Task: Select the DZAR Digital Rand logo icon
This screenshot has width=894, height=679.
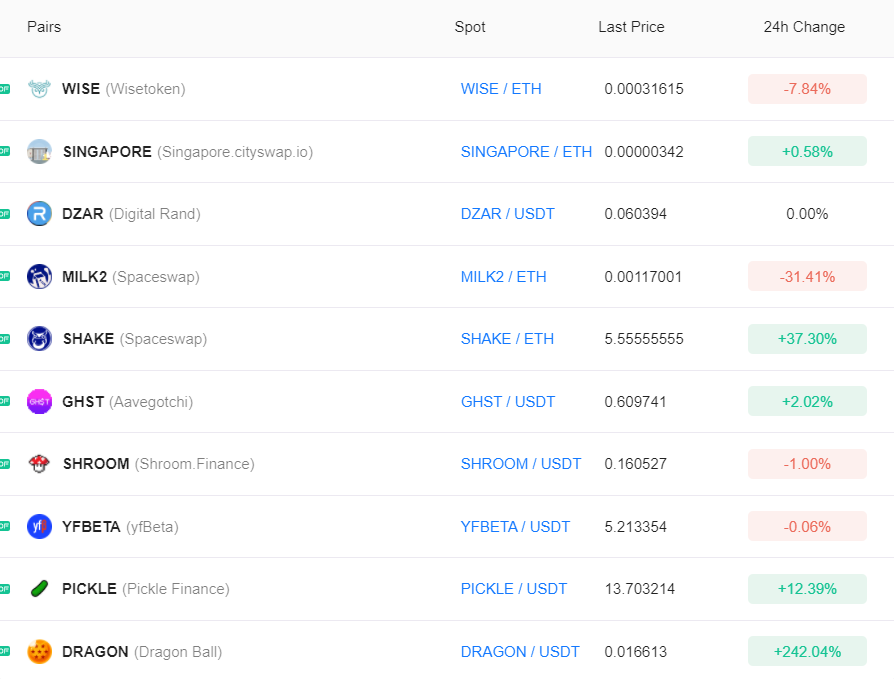Action: click(39, 214)
